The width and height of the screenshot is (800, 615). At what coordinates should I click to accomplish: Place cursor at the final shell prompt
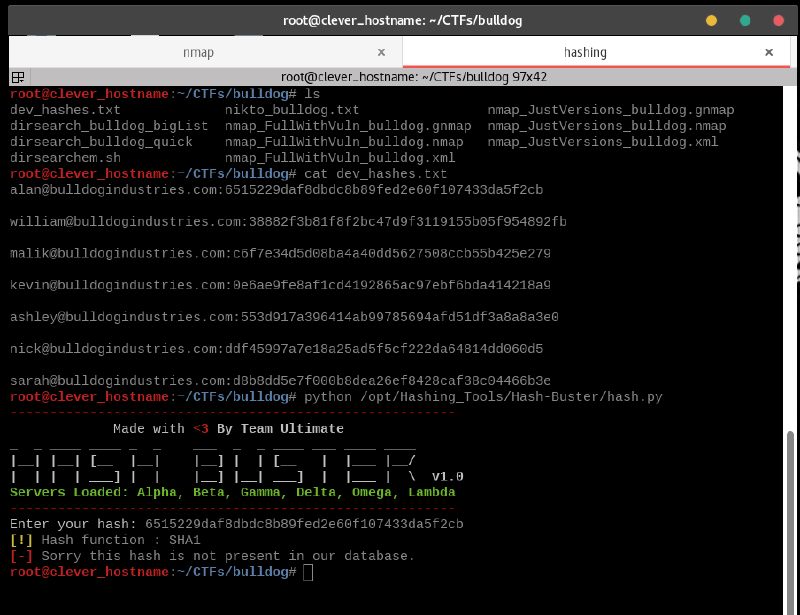pyautogui.click(x=307, y=572)
